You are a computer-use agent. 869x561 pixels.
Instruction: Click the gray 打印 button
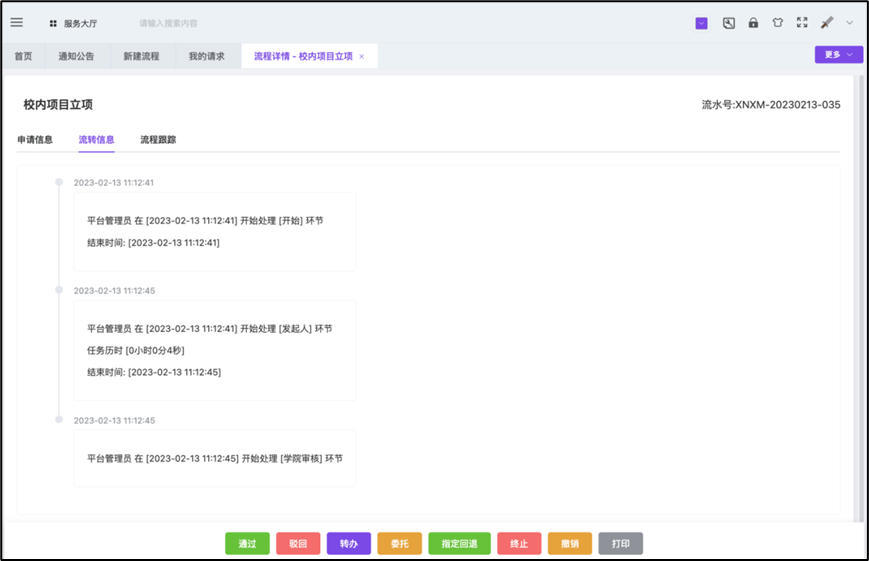click(620, 544)
